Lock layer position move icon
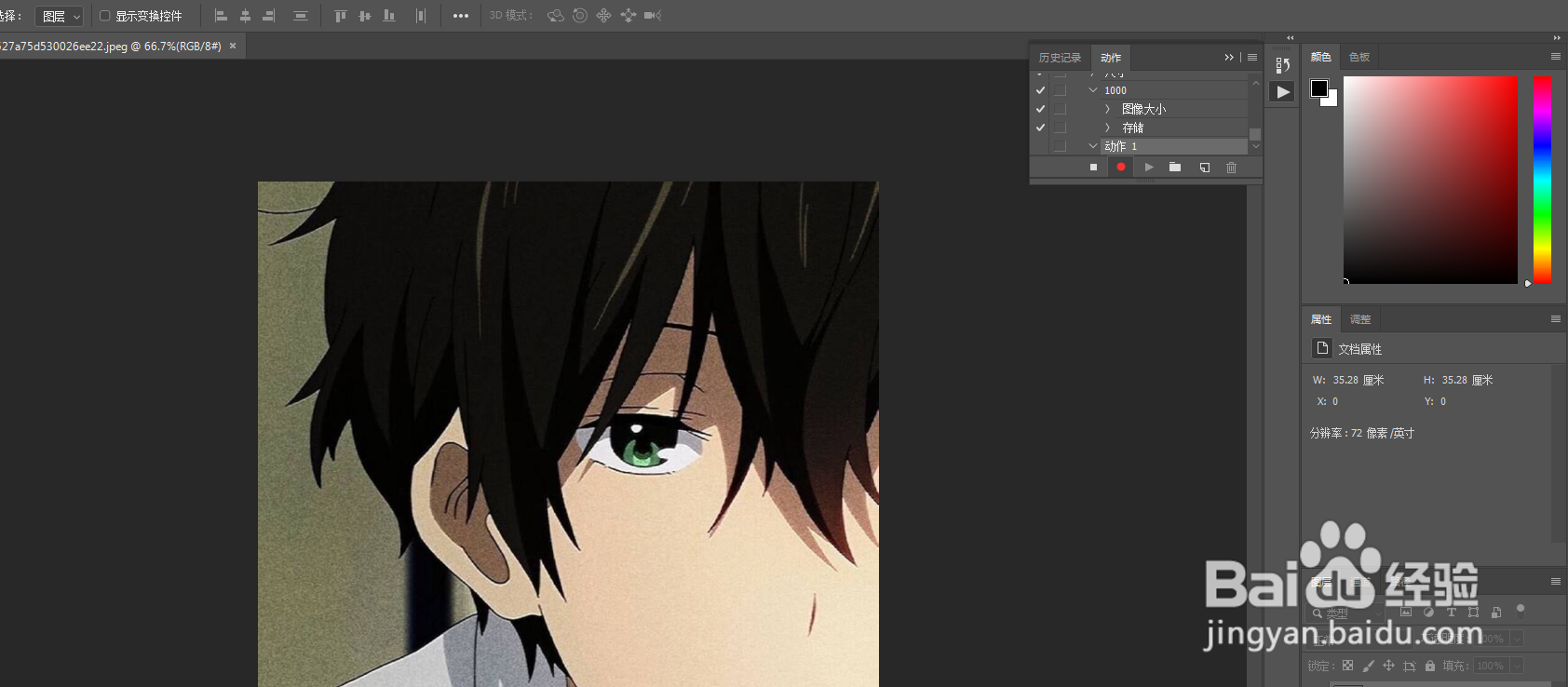This screenshot has width=1568, height=687. pyautogui.click(x=1388, y=666)
